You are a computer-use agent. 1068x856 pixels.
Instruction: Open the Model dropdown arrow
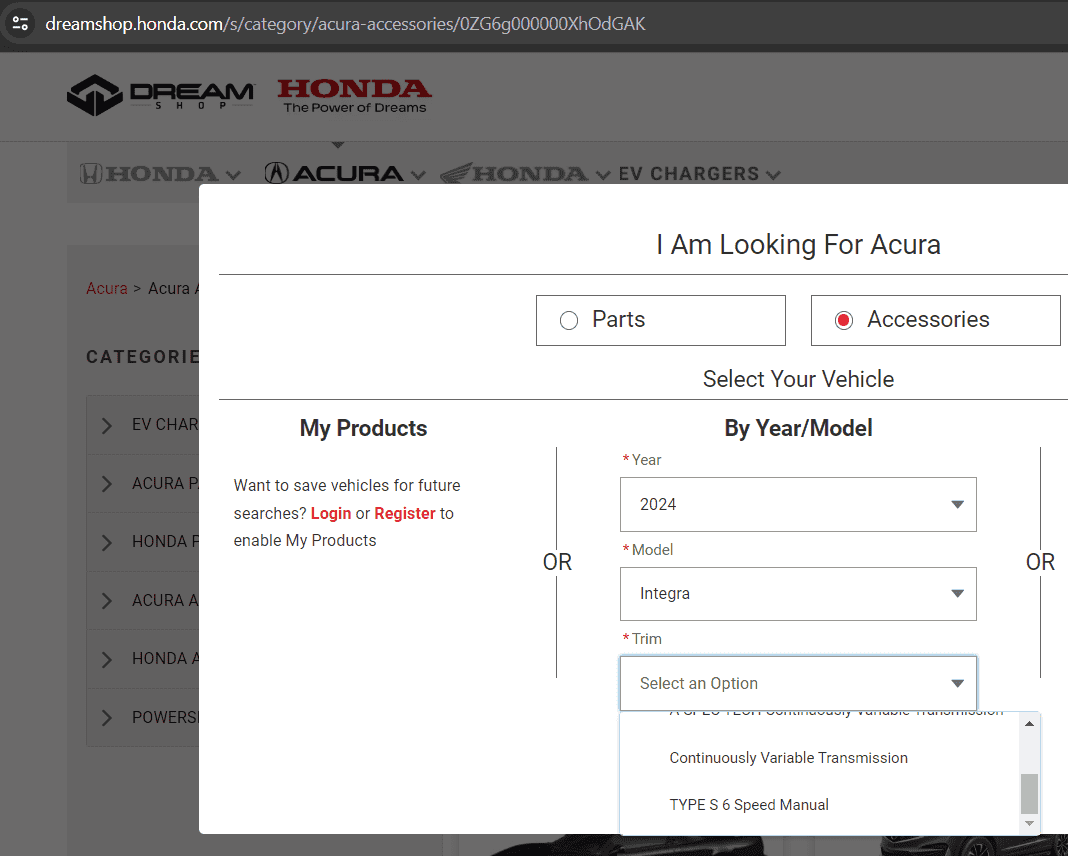tap(957, 593)
